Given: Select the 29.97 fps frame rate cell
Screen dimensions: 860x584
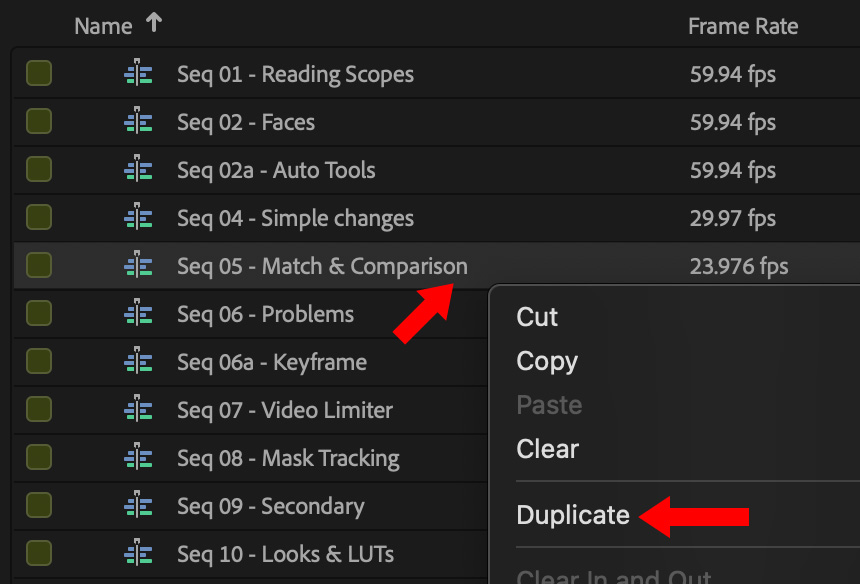Looking at the screenshot, I should pyautogui.click(x=733, y=218).
